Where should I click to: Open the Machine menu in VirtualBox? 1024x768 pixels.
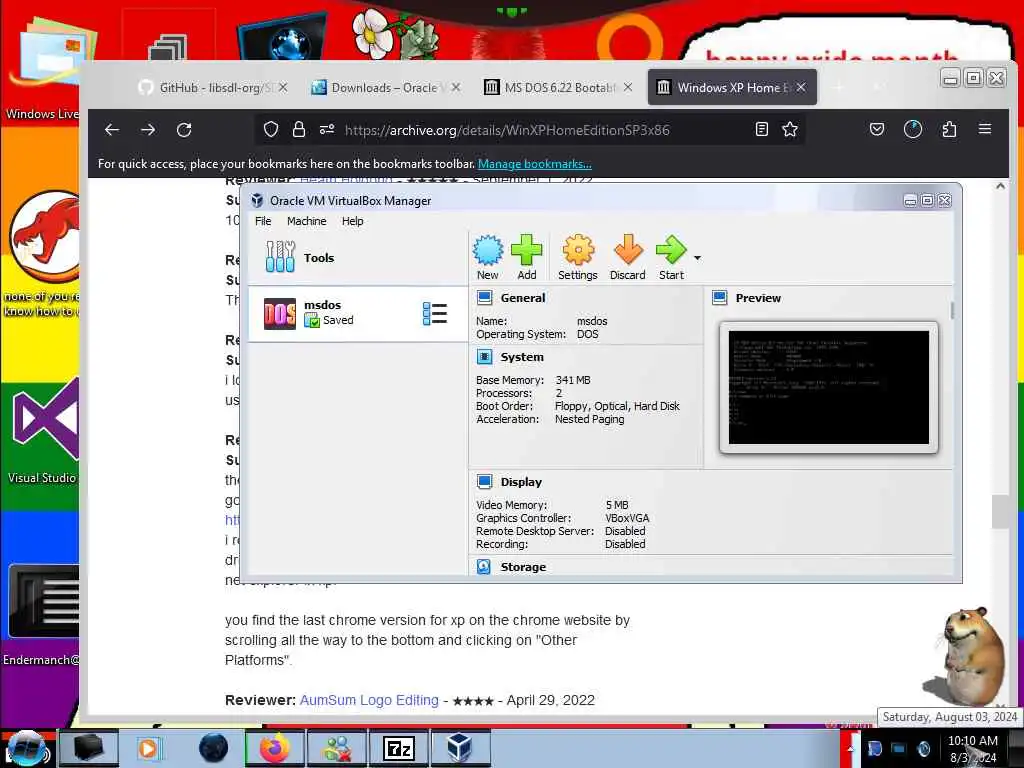(x=306, y=221)
